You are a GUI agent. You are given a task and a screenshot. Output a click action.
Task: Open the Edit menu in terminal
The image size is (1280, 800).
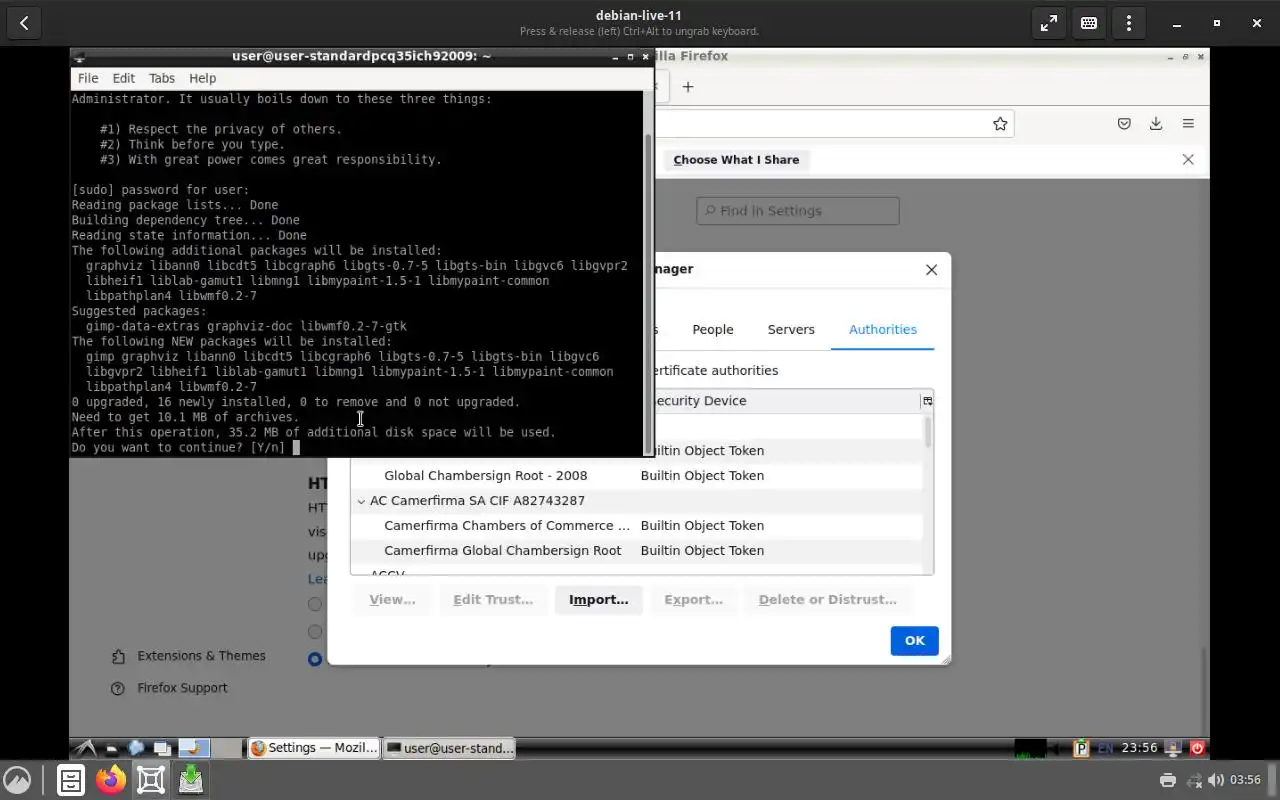pos(123,78)
